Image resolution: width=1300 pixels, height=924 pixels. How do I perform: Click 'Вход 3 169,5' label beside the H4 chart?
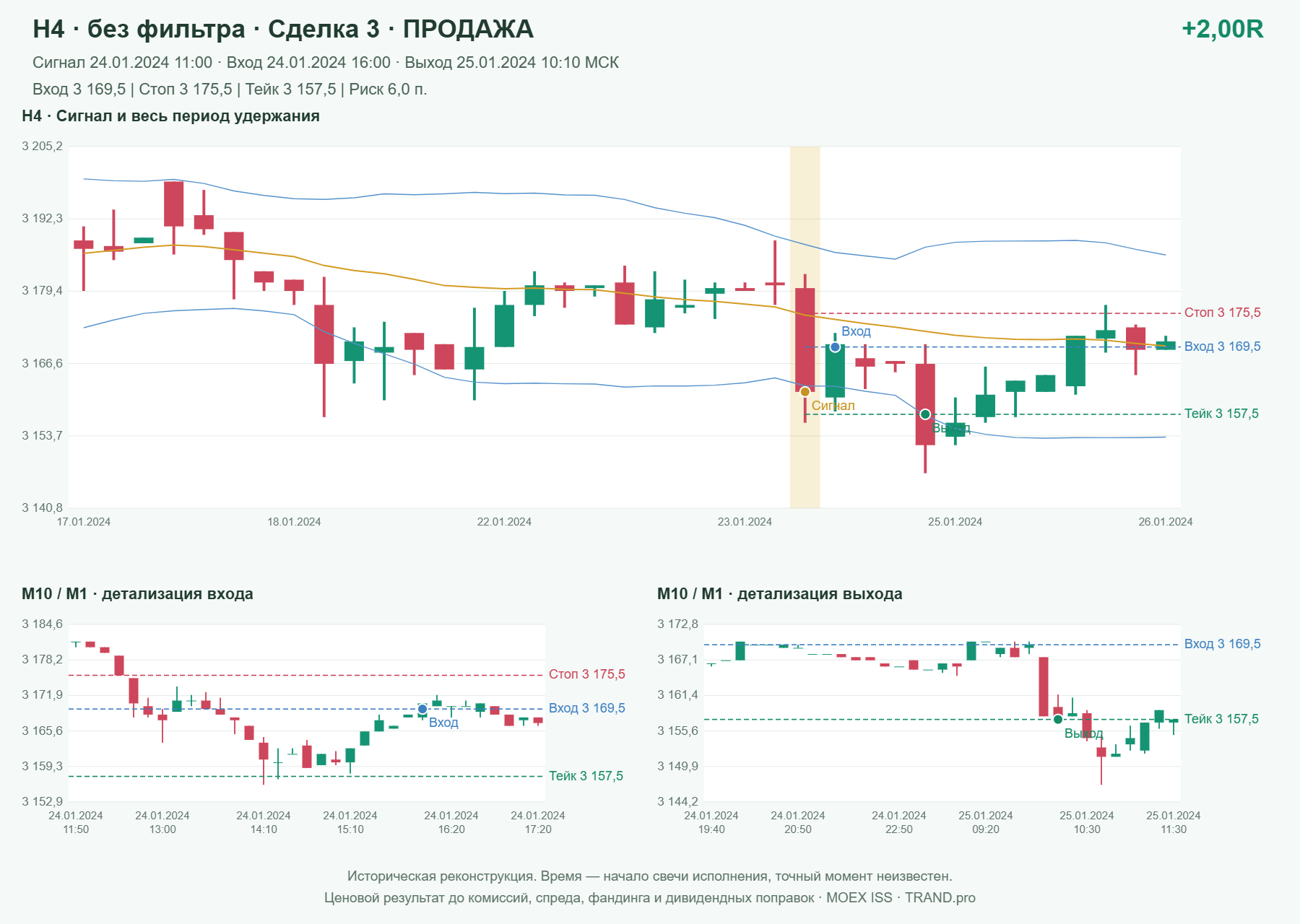[1222, 346]
